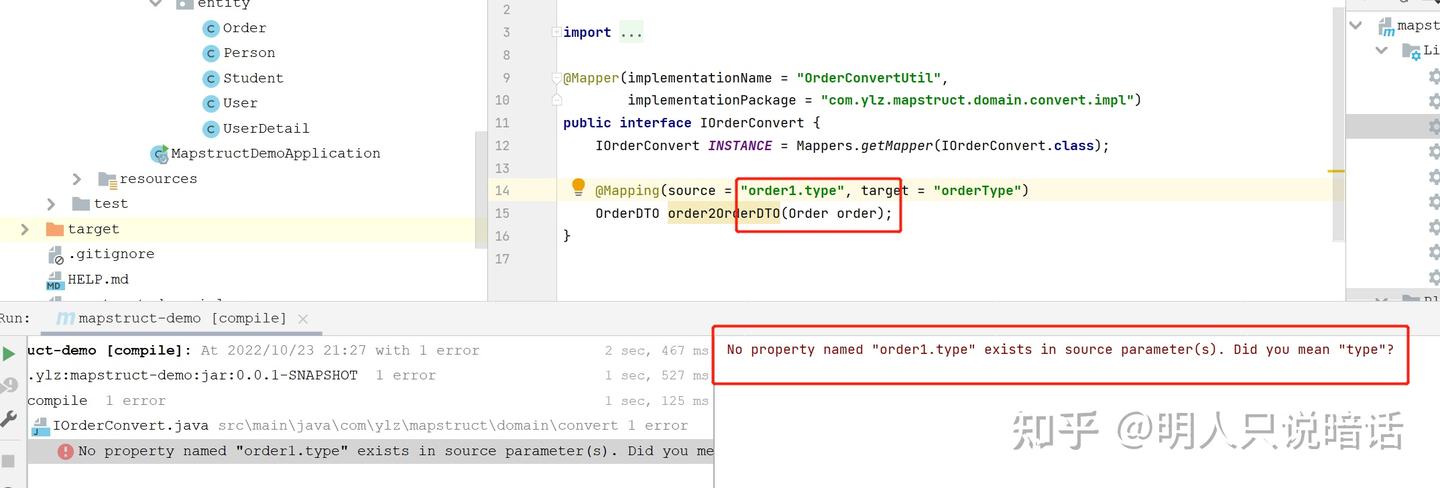Select the mapstruct-demo:jar:0.0.1-SNAPSHOT build row
This screenshot has height=488, width=1440.
point(370,375)
